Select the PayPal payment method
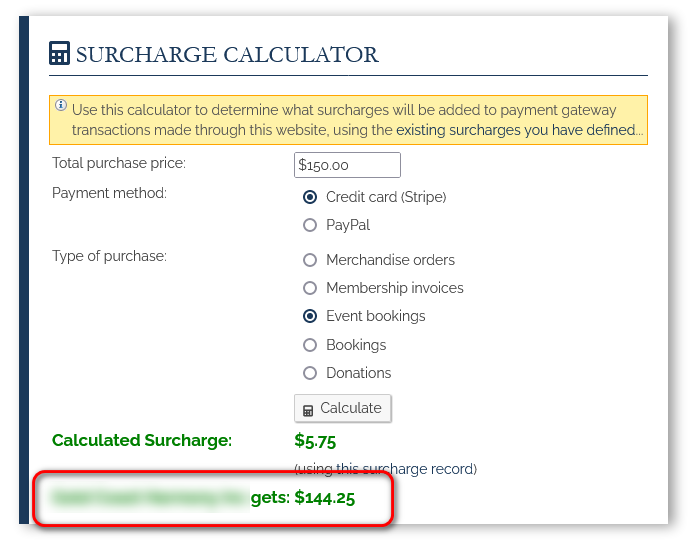 pyautogui.click(x=310, y=225)
